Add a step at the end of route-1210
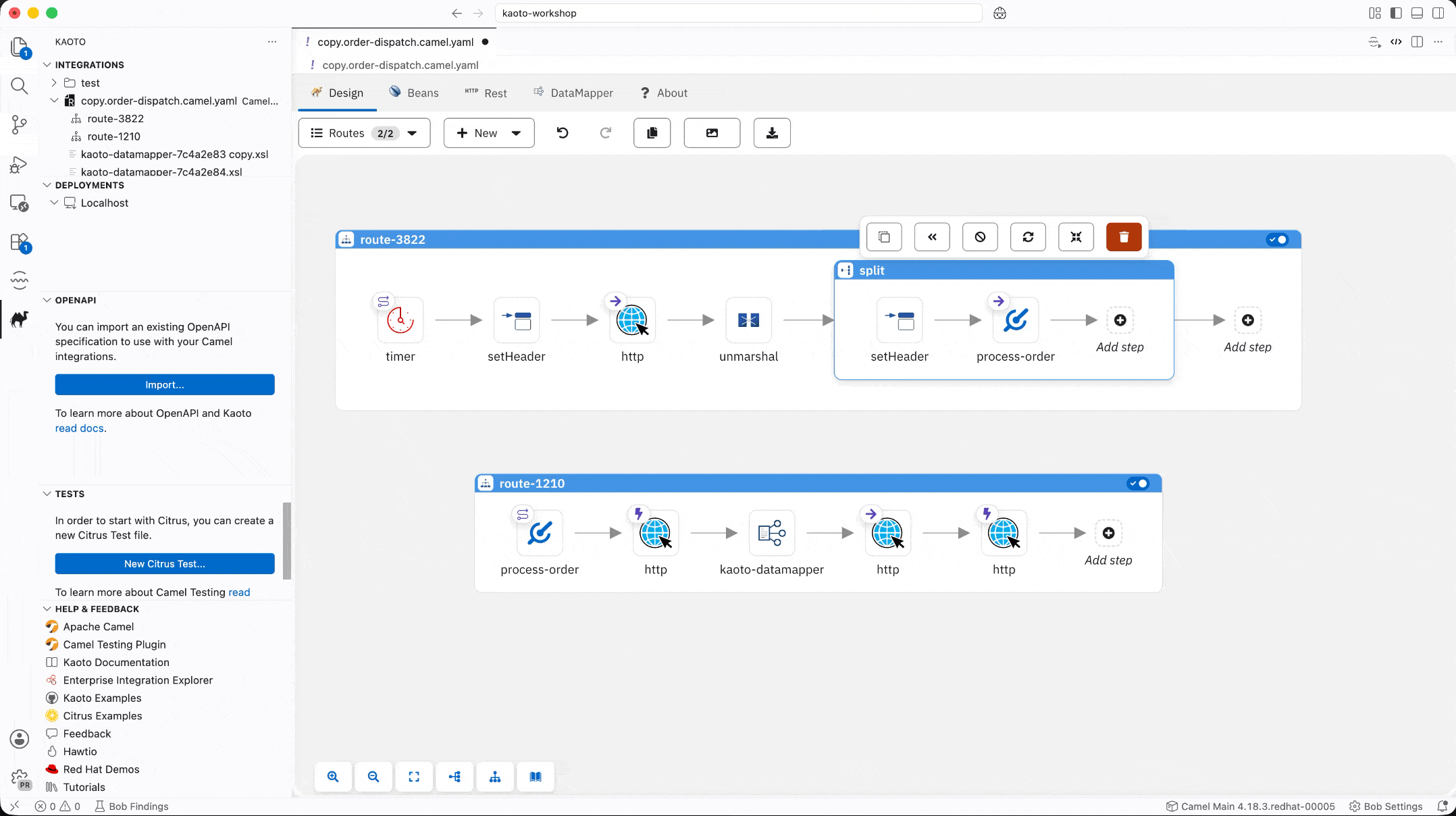Viewport: 1456px width, 816px height. pos(1108,534)
